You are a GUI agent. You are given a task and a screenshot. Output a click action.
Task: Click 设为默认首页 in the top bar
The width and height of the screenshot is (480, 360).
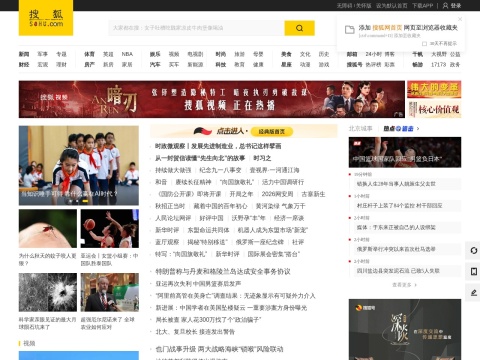392,6
